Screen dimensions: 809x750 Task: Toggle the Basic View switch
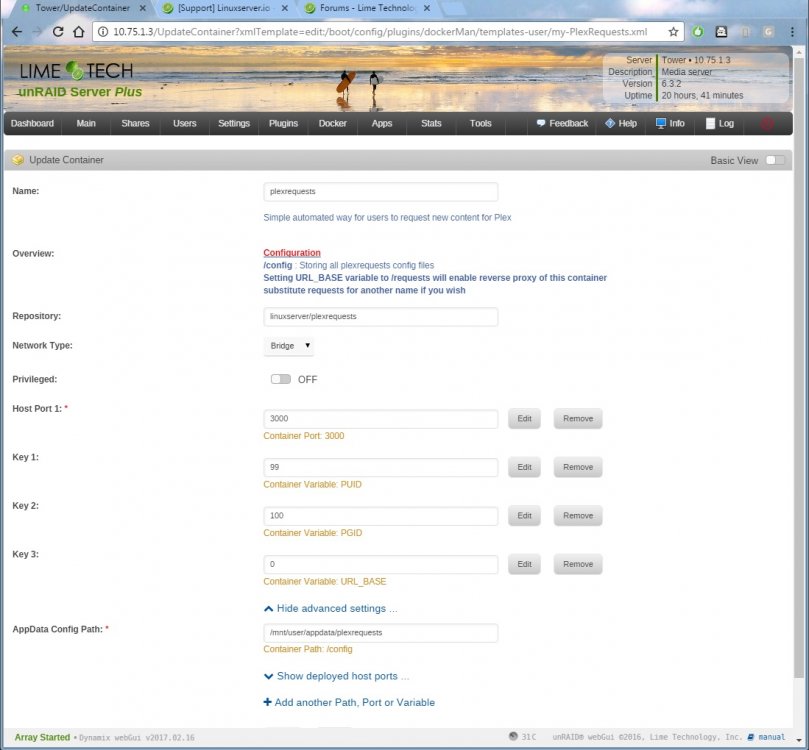(x=775, y=160)
